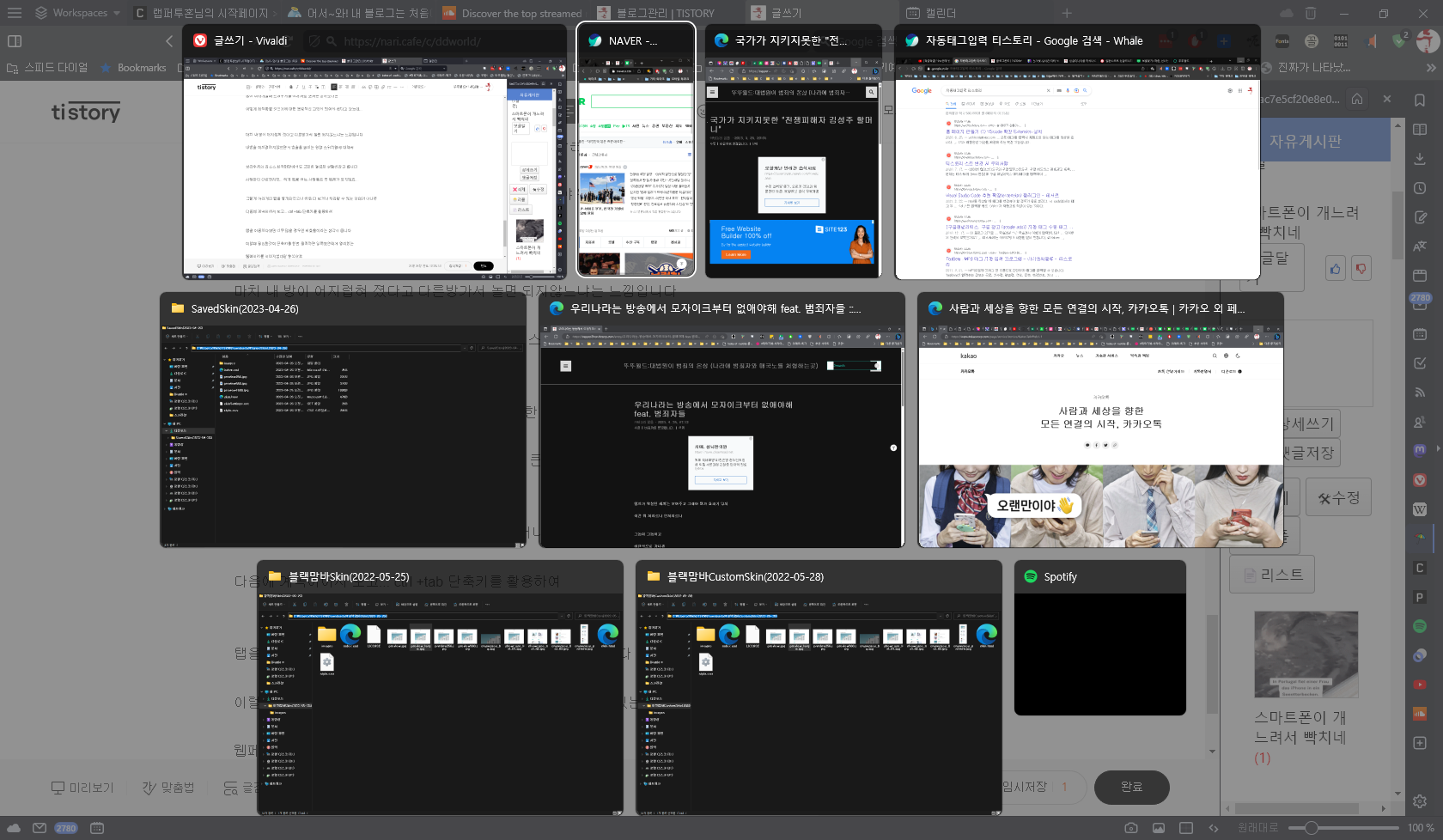1443x840 pixels.
Task: Click the thumbs-up like button
Action: [1336, 269]
